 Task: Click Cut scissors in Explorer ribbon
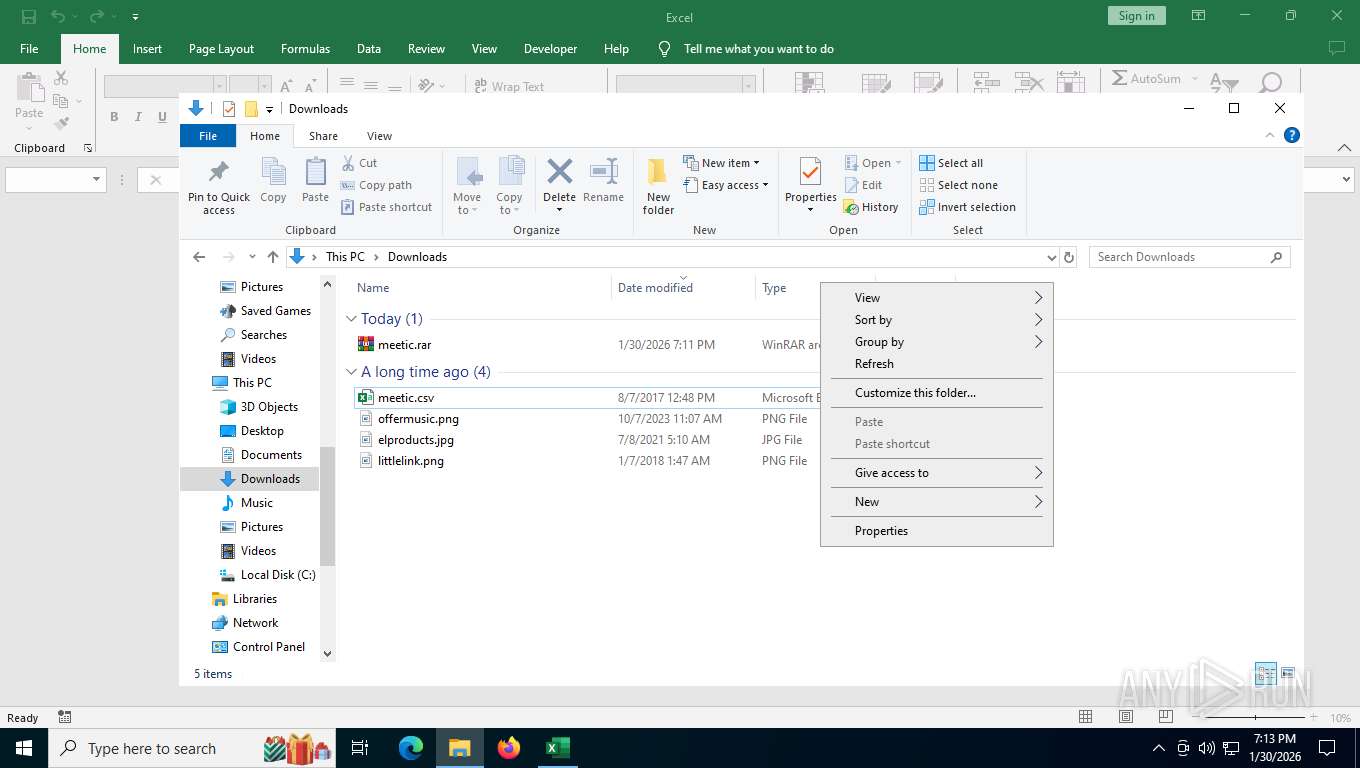[x=359, y=163]
